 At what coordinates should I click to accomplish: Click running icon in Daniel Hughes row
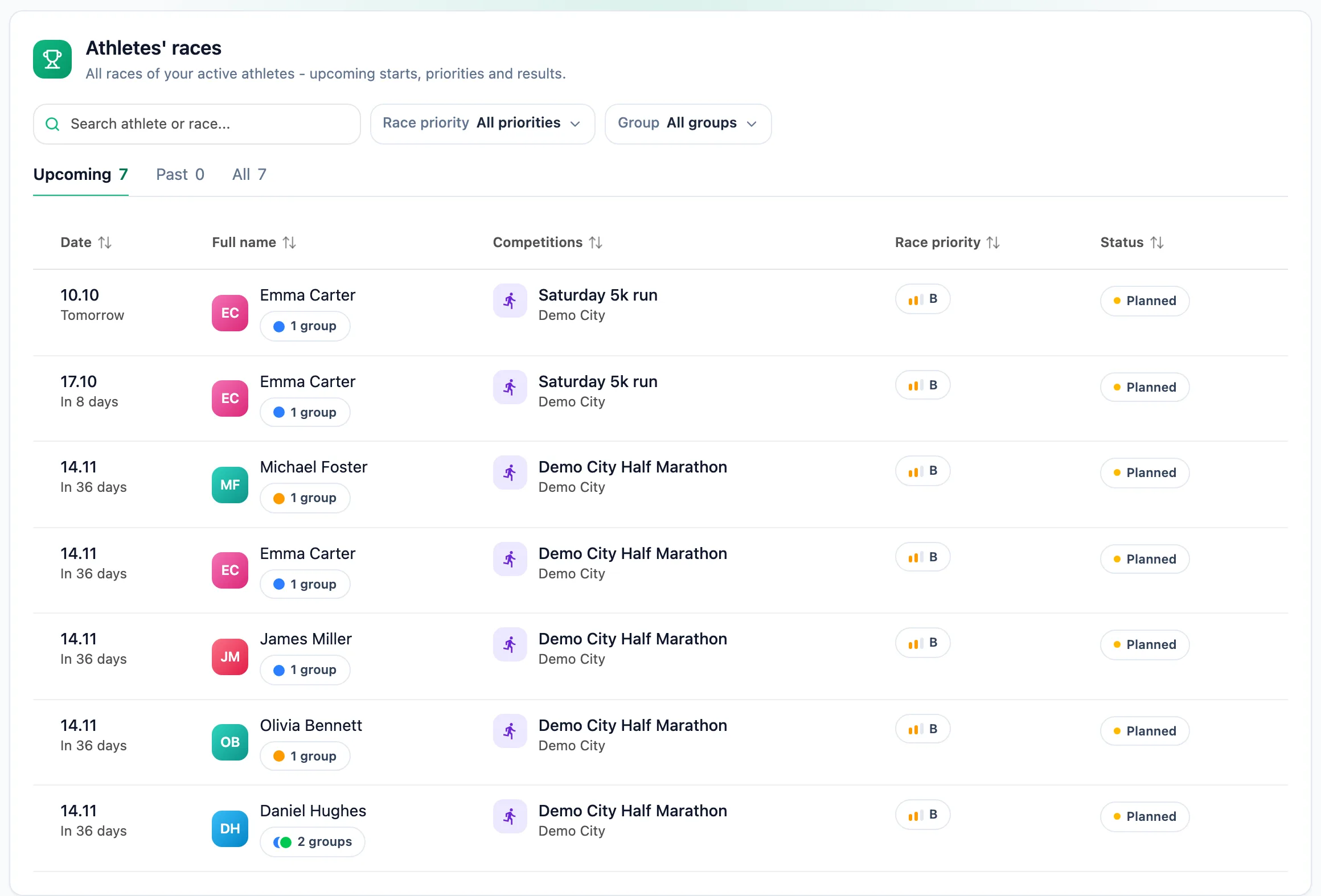tap(510, 816)
